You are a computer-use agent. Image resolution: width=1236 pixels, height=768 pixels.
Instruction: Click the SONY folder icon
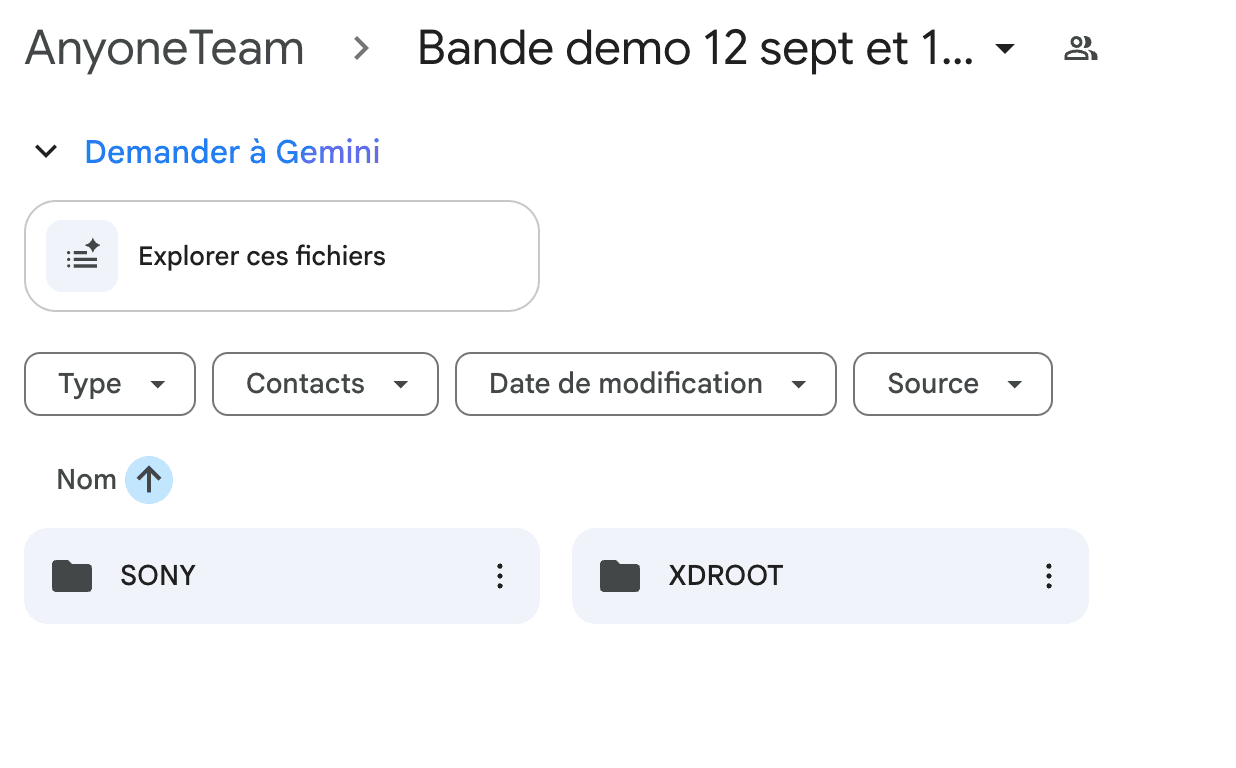[x=71, y=576]
